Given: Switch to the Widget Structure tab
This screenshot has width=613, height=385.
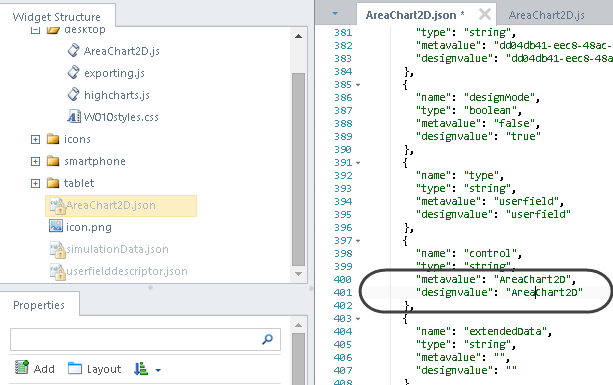Looking at the screenshot, I should (x=57, y=17).
